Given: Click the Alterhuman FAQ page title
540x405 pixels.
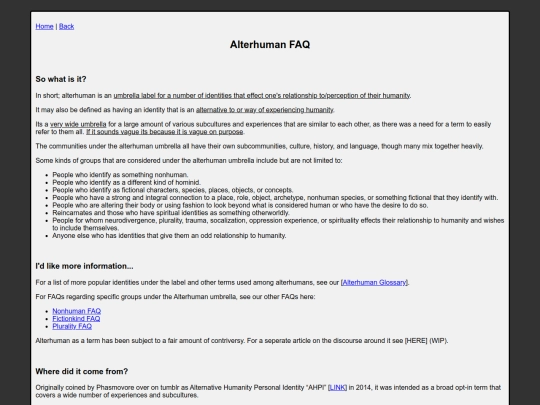Looking at the screenshot, I should (x=270, y=45).
